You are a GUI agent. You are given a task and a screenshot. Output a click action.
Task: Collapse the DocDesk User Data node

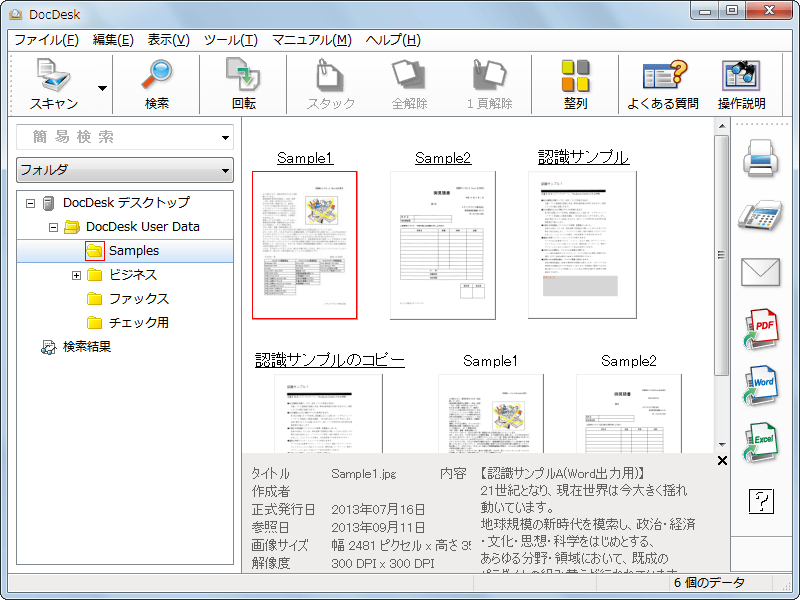tap(53, 227)
